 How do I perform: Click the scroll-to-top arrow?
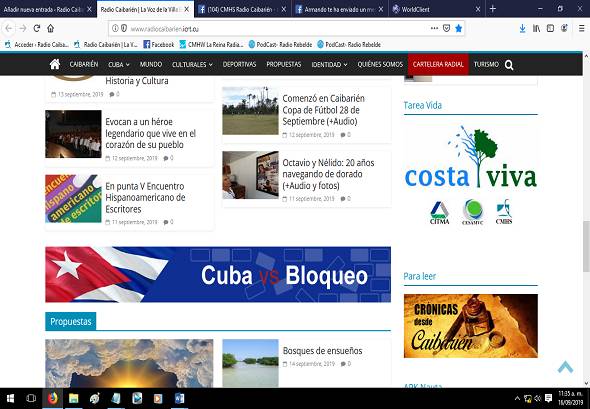tap(565, 366)
